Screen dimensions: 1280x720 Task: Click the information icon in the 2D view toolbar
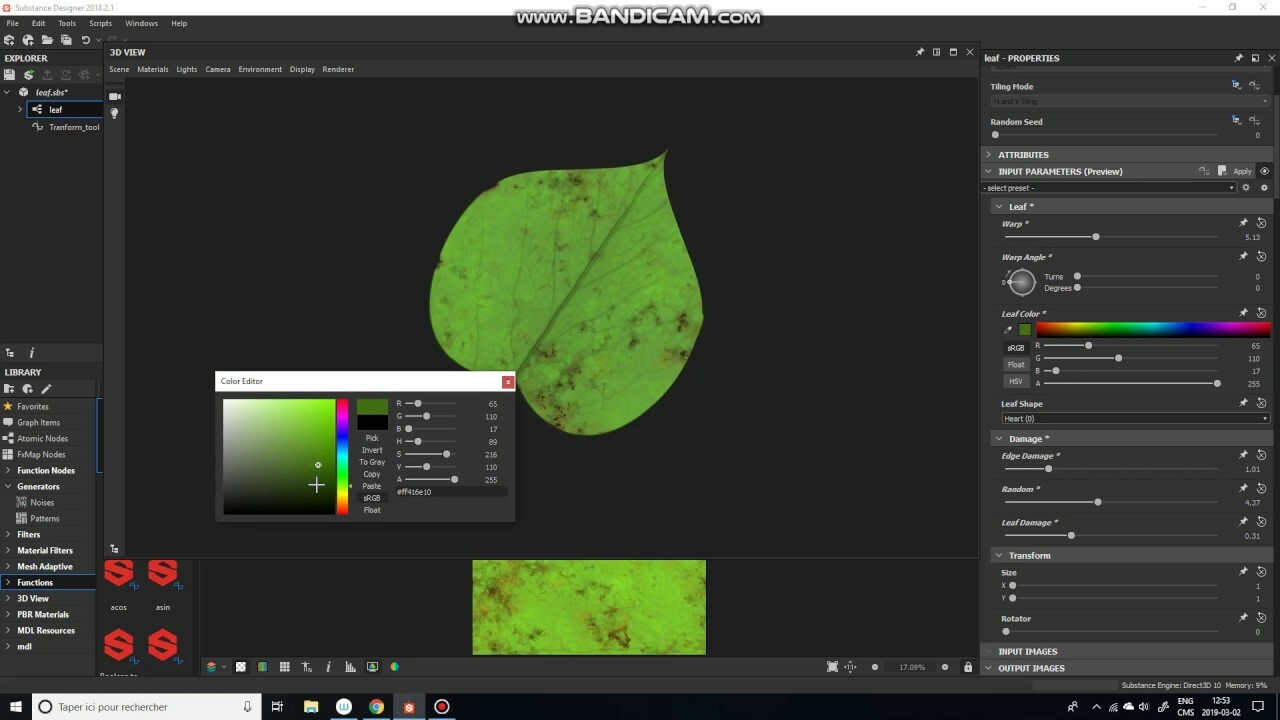328,666
